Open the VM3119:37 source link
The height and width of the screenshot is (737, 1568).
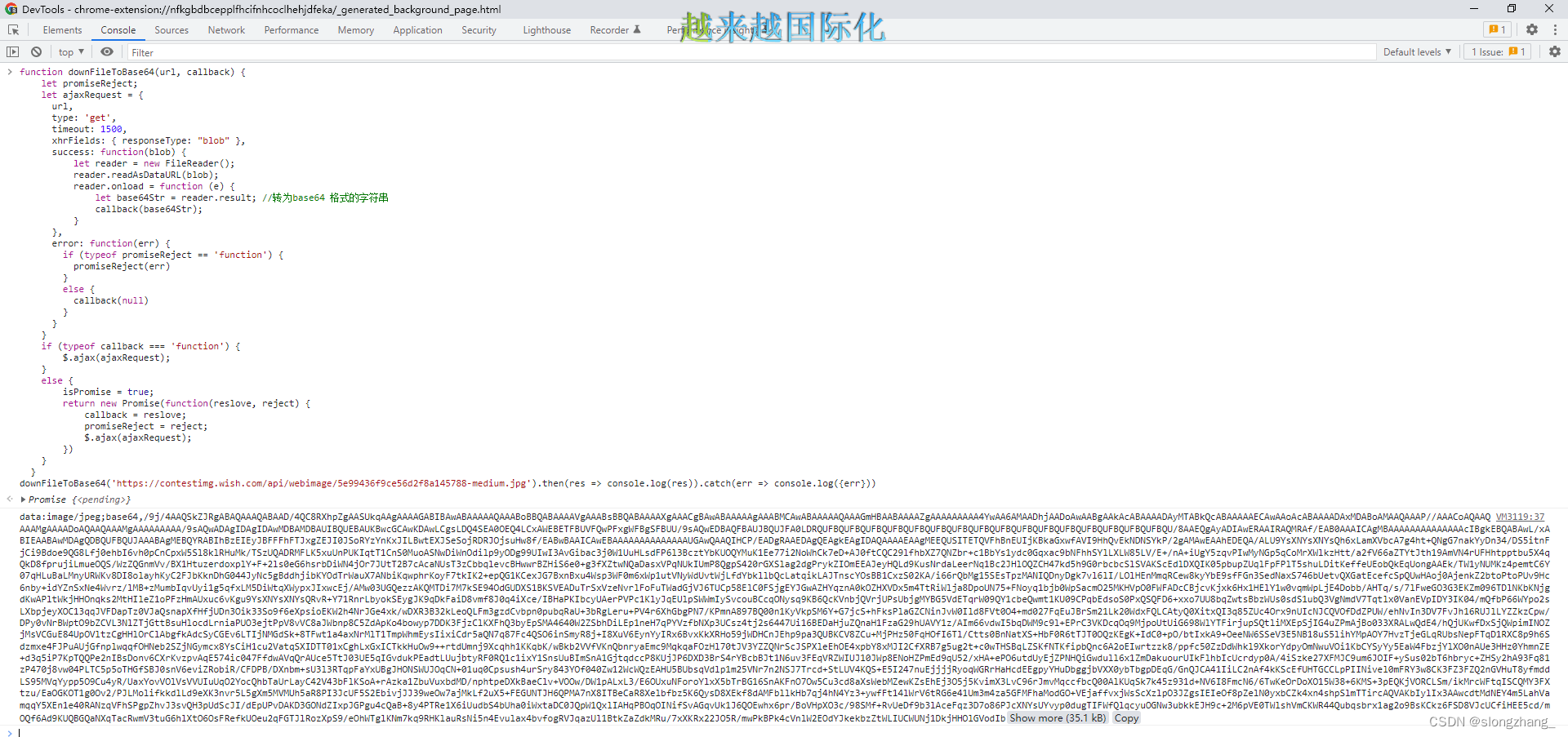[1520, 517]
